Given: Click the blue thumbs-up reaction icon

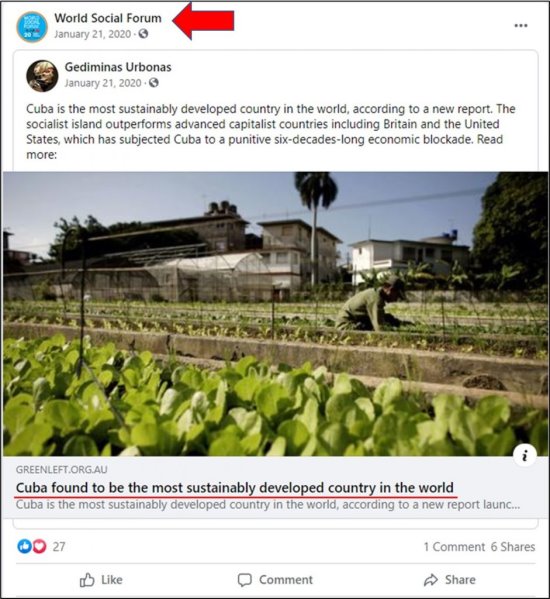Looking at the screenshot, I should [24, 546].
